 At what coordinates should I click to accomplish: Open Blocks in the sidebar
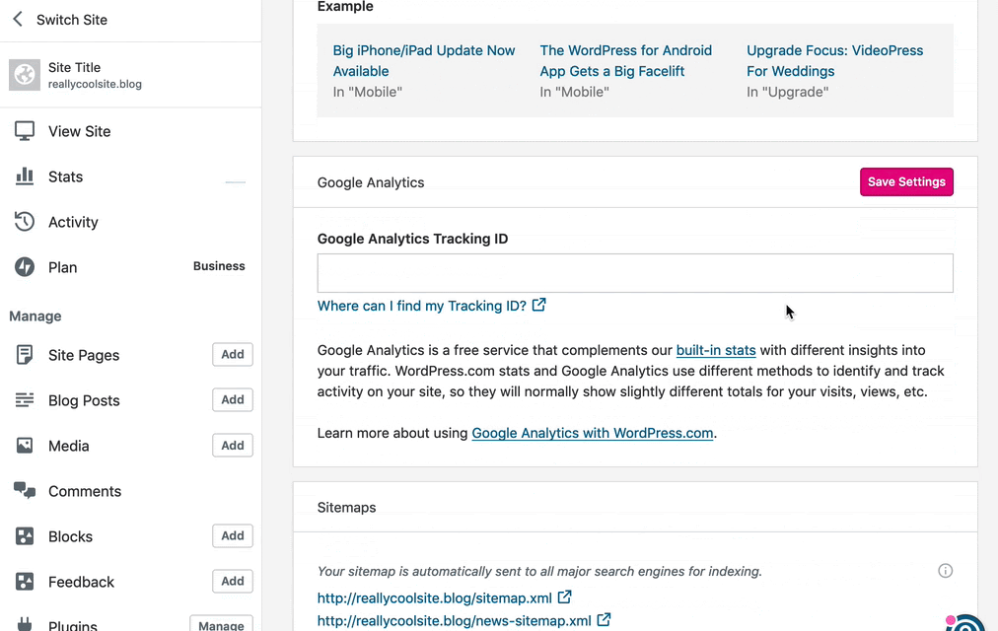point(70,536)
